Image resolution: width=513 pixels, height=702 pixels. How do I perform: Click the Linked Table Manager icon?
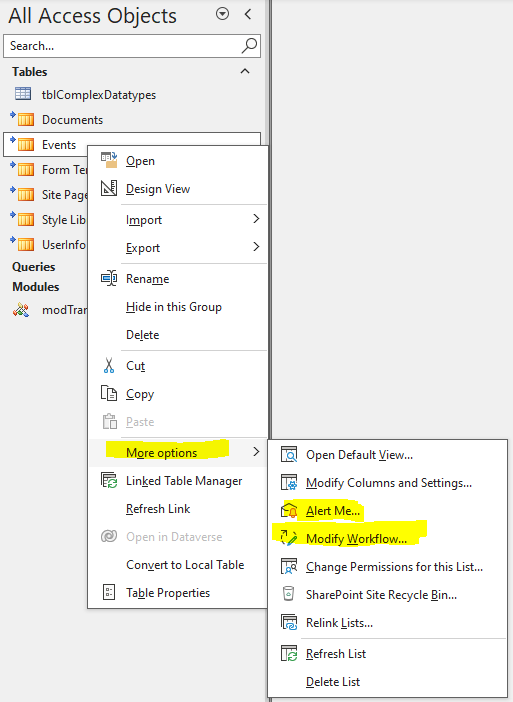click(109, 480)
